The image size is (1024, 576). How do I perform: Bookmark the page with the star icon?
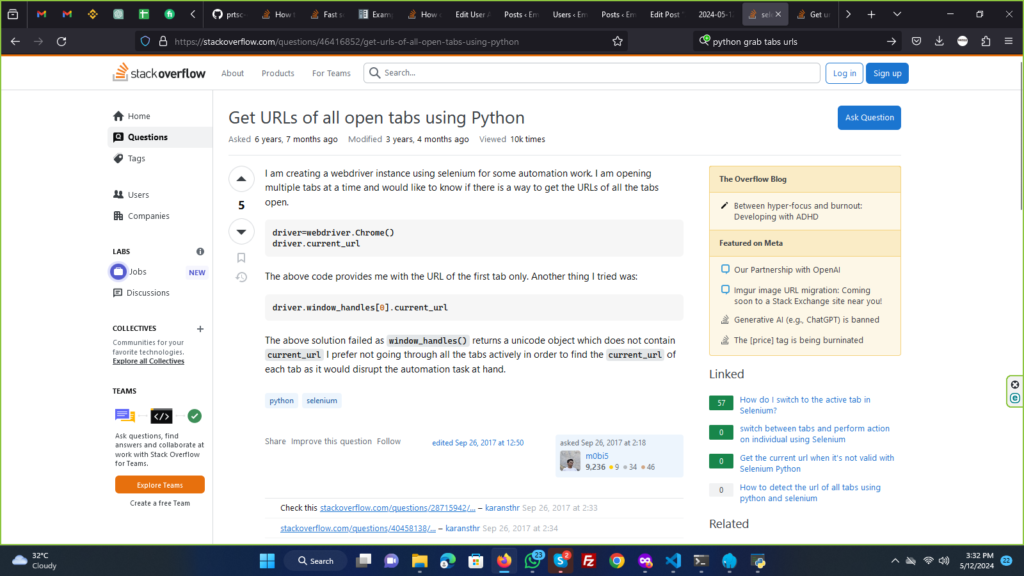tap(617, 41)
